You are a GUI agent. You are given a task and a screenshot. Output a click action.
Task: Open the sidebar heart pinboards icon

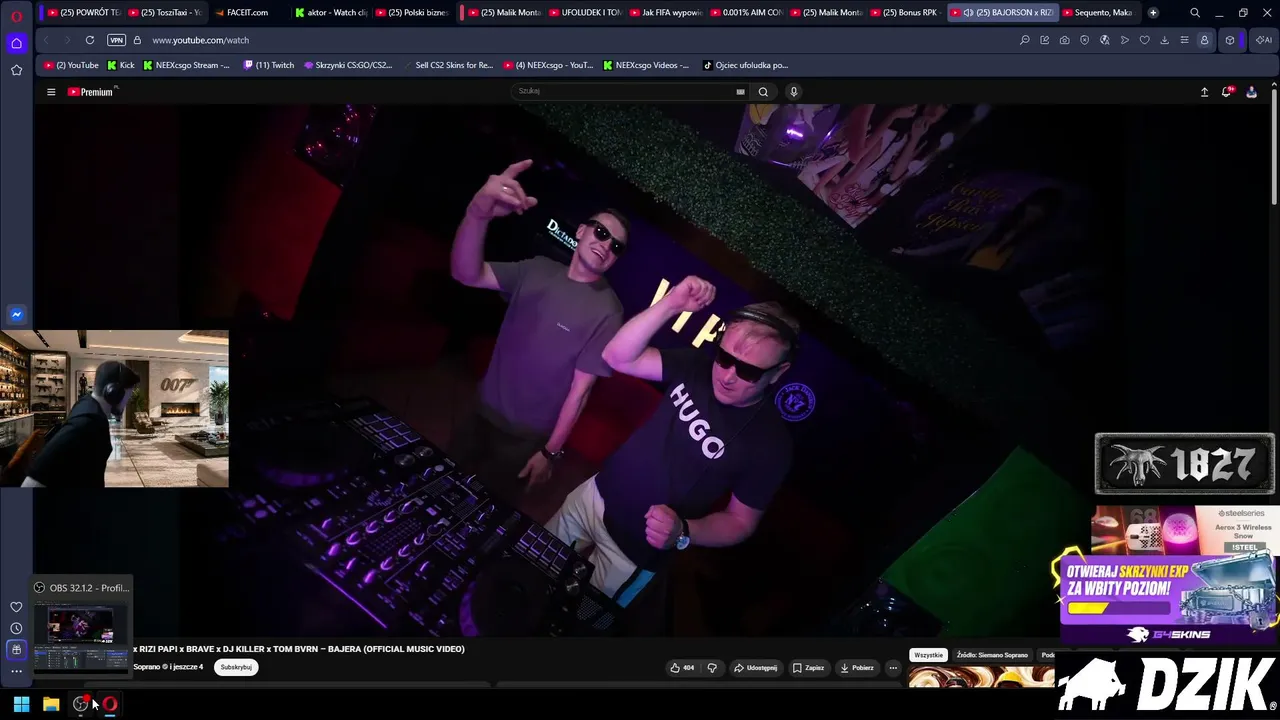pos(16,607)
